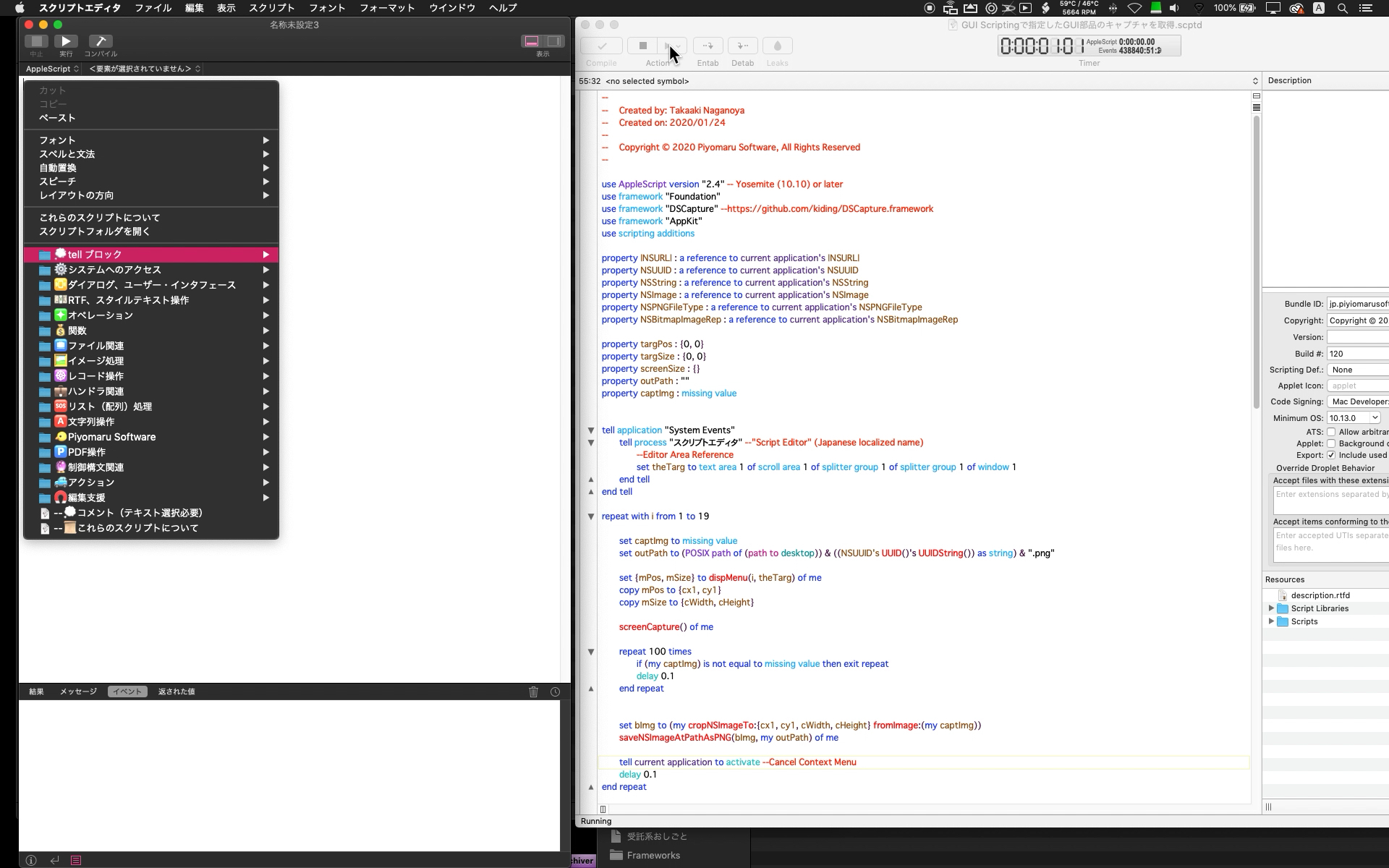Open AppleScript language dropdown

pos(51,69)
